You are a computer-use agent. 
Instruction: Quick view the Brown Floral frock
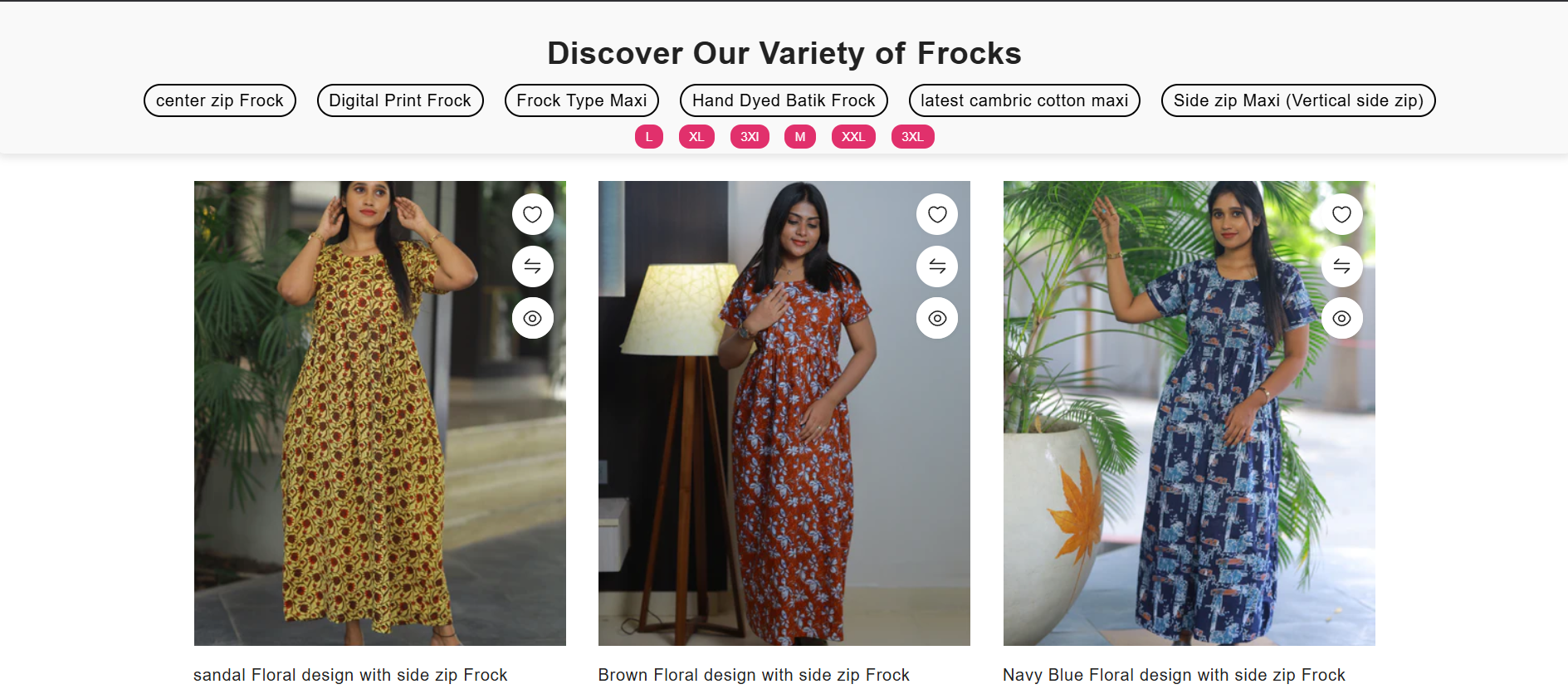[x=937, y=318]
